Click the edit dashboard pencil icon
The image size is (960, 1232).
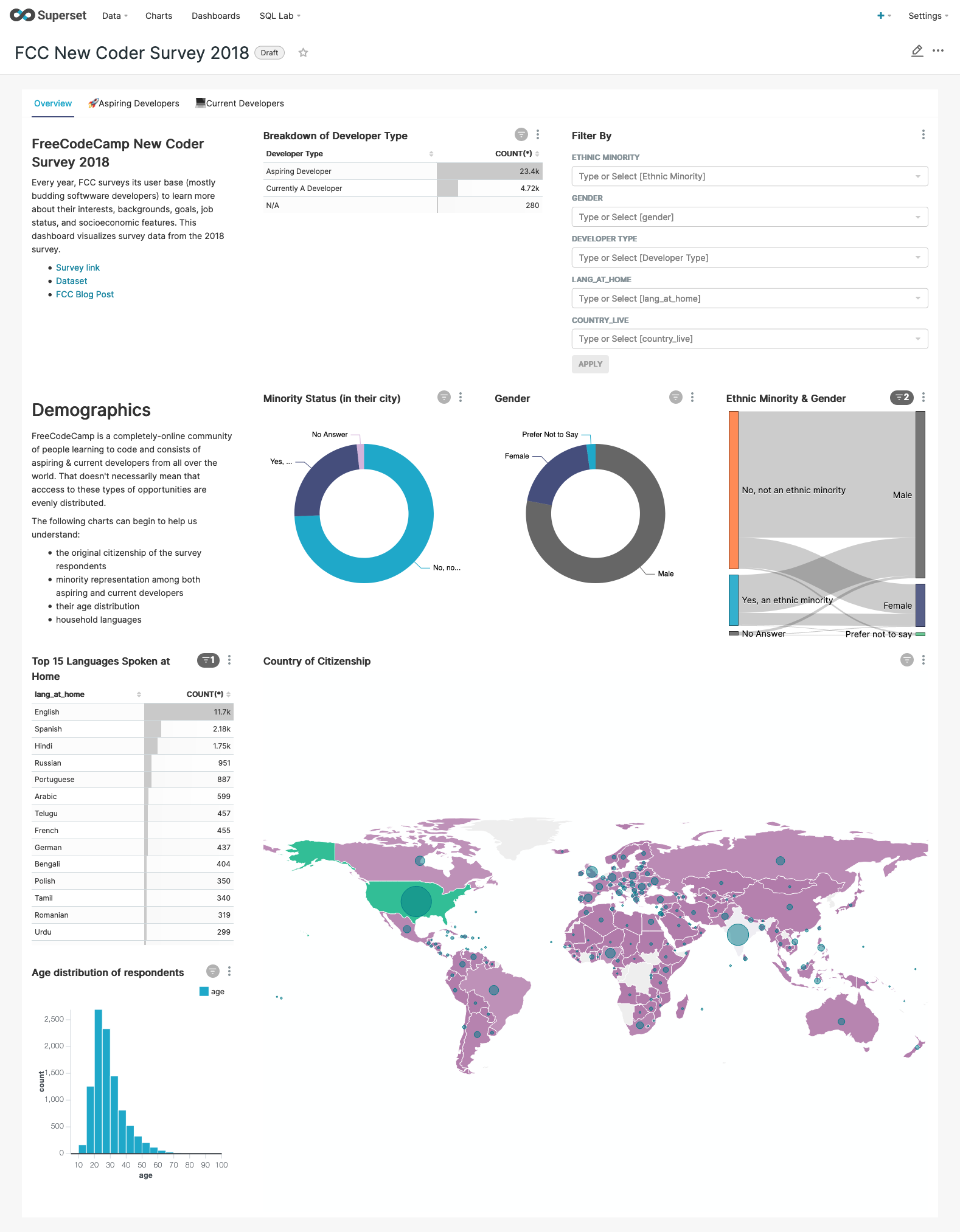[x=917, y=51]
